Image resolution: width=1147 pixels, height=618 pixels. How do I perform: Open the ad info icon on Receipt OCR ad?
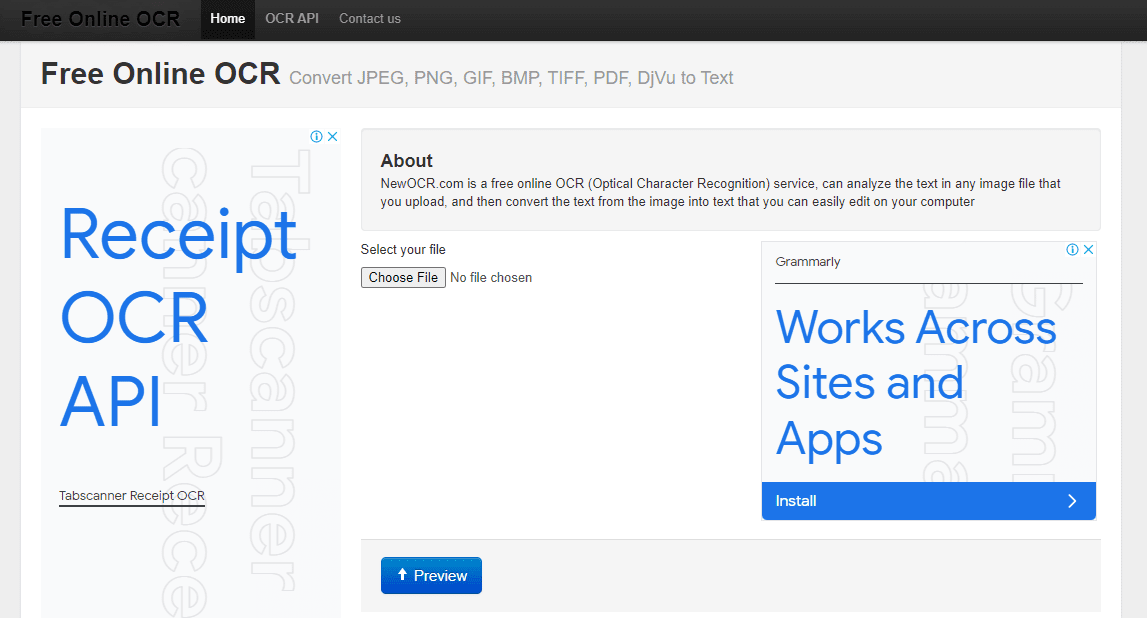click(316, 137)
